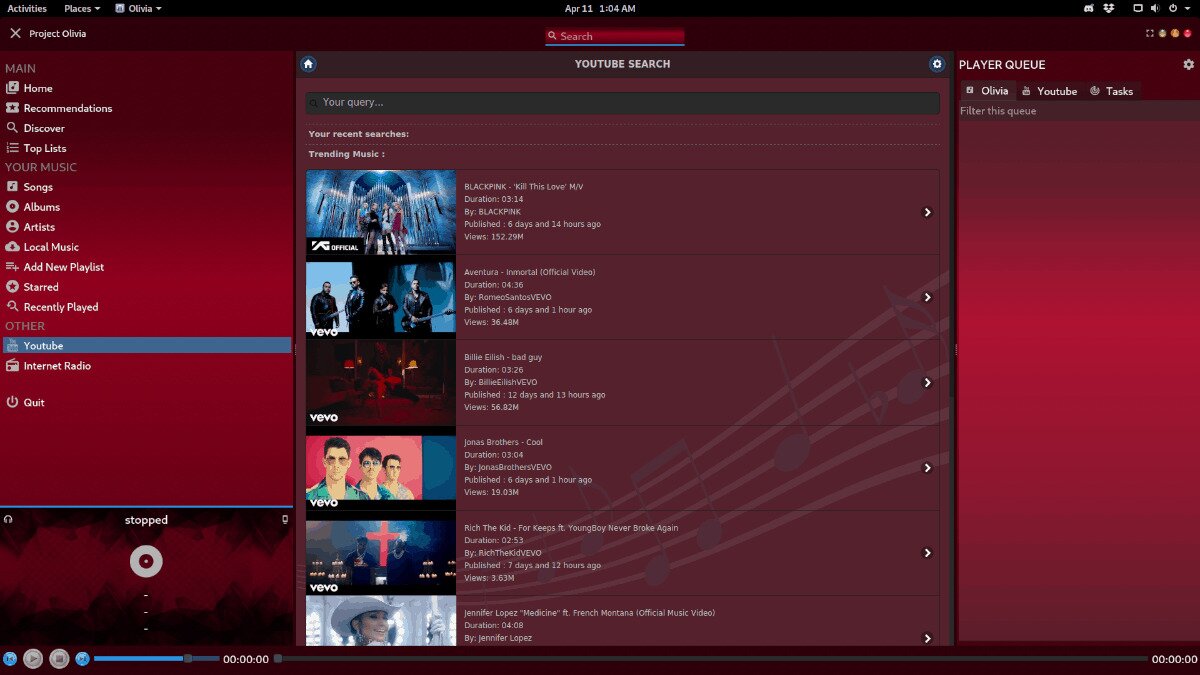
Task: Click the mini-player device icon beside stopped
Action: tap(285, 519)
